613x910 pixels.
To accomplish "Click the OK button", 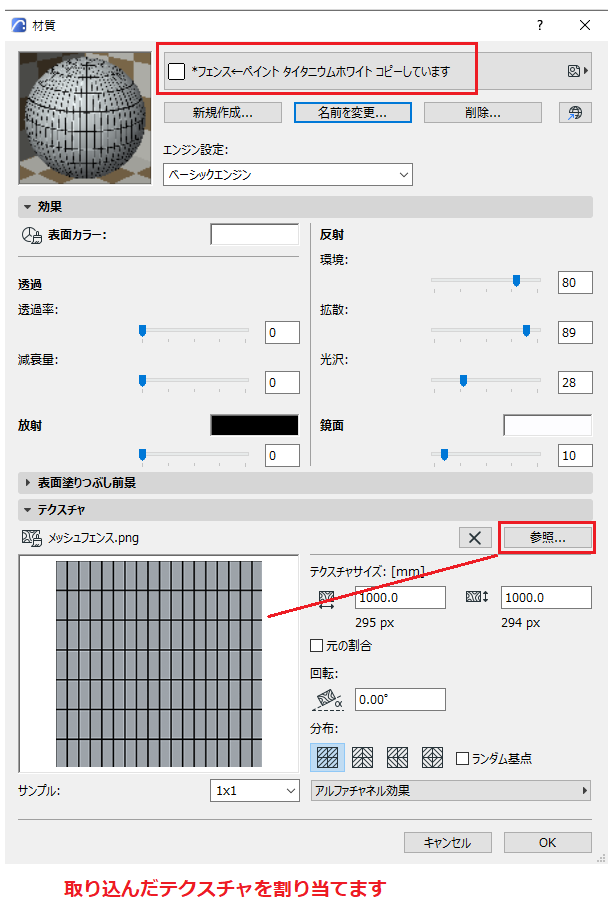I will [547, 843].
